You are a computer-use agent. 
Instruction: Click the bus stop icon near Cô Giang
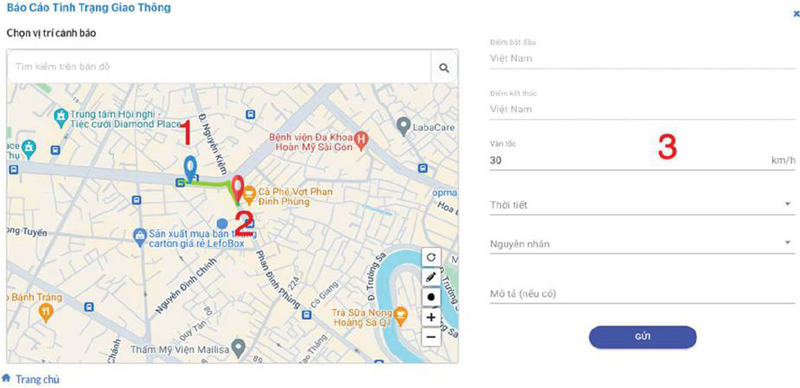[x=306, y=314]
